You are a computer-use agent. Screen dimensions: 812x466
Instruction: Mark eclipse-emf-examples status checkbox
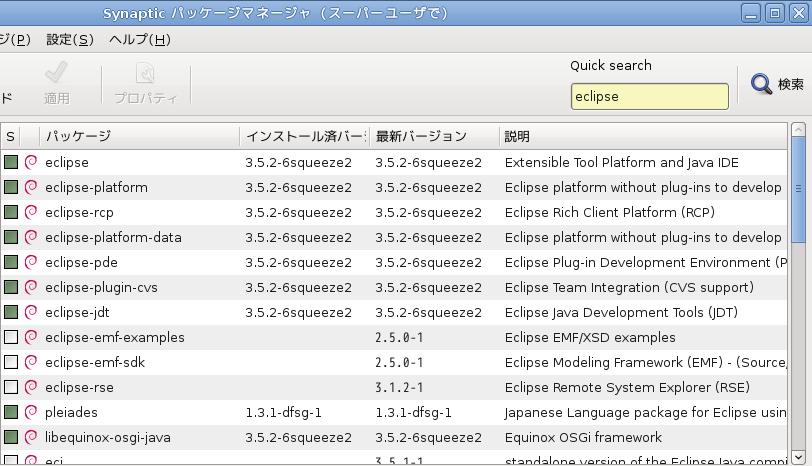[x=11, y=337]
